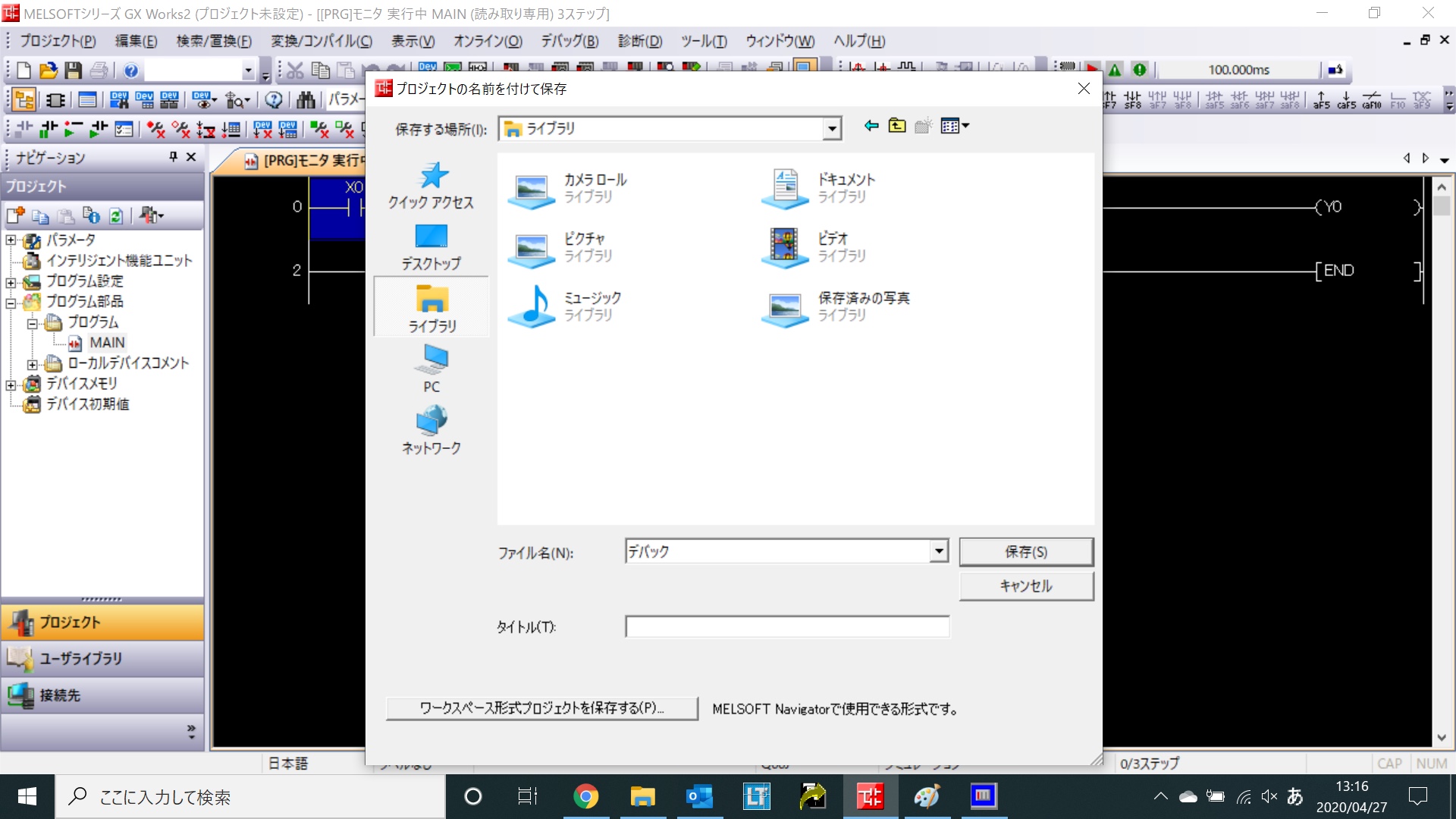The image size is (1456, 819).
Task: Select the 接続先 navigation pane button
Action: [102, 695]
